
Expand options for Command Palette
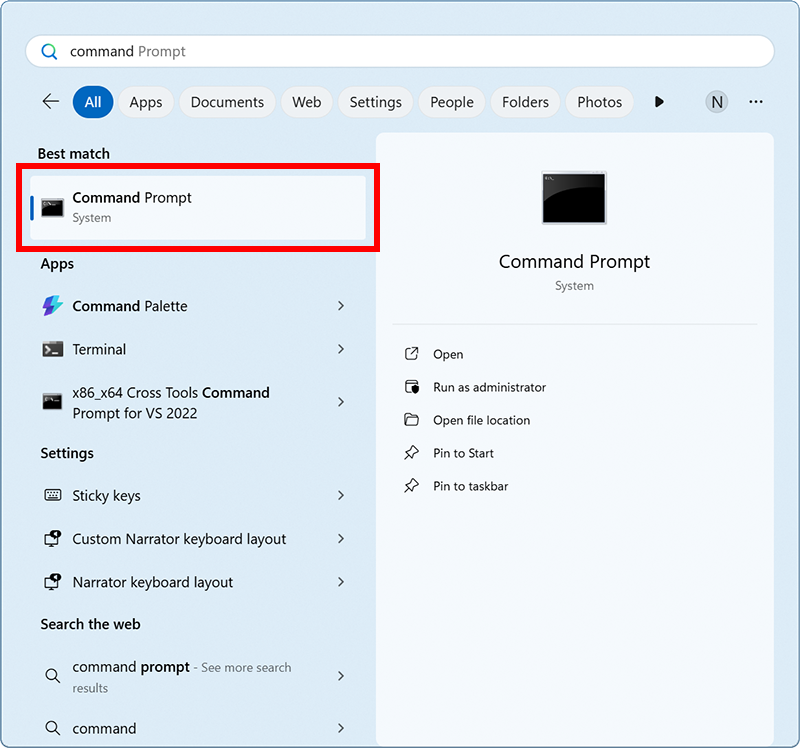point(340,306)
